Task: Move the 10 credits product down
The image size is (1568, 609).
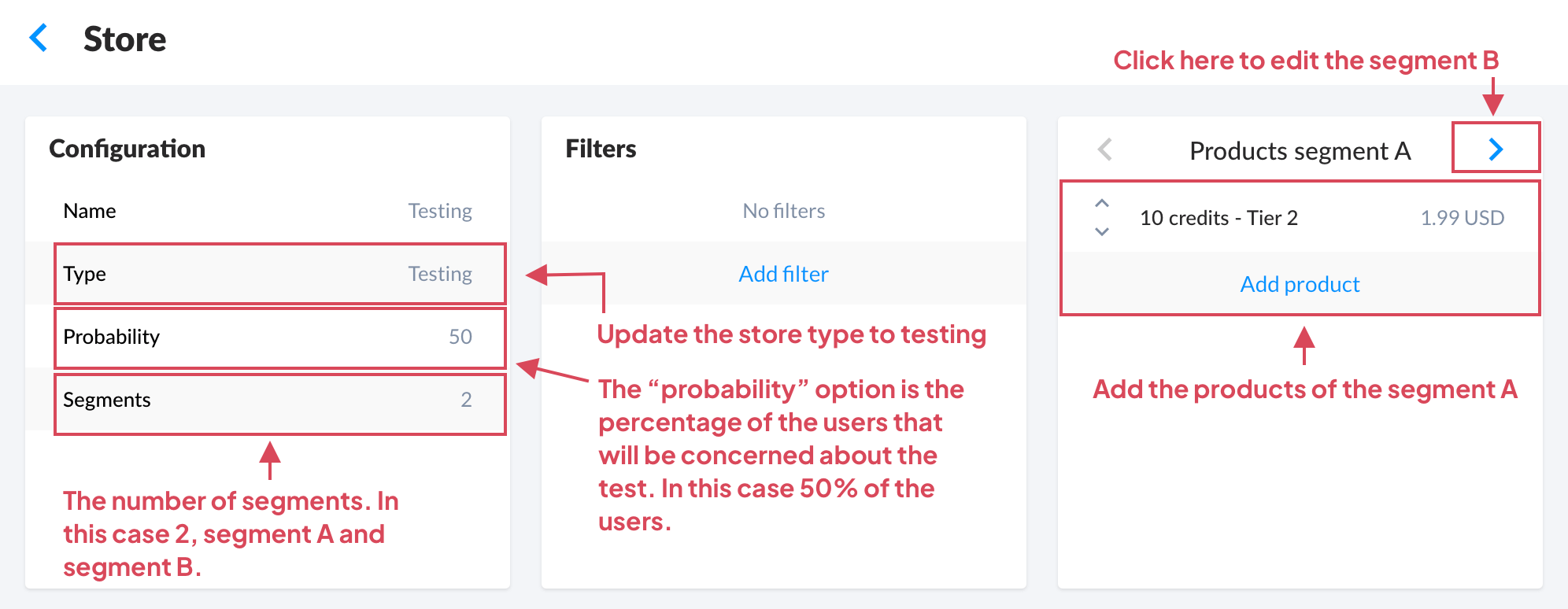Action: click(x=1102, y=231)
